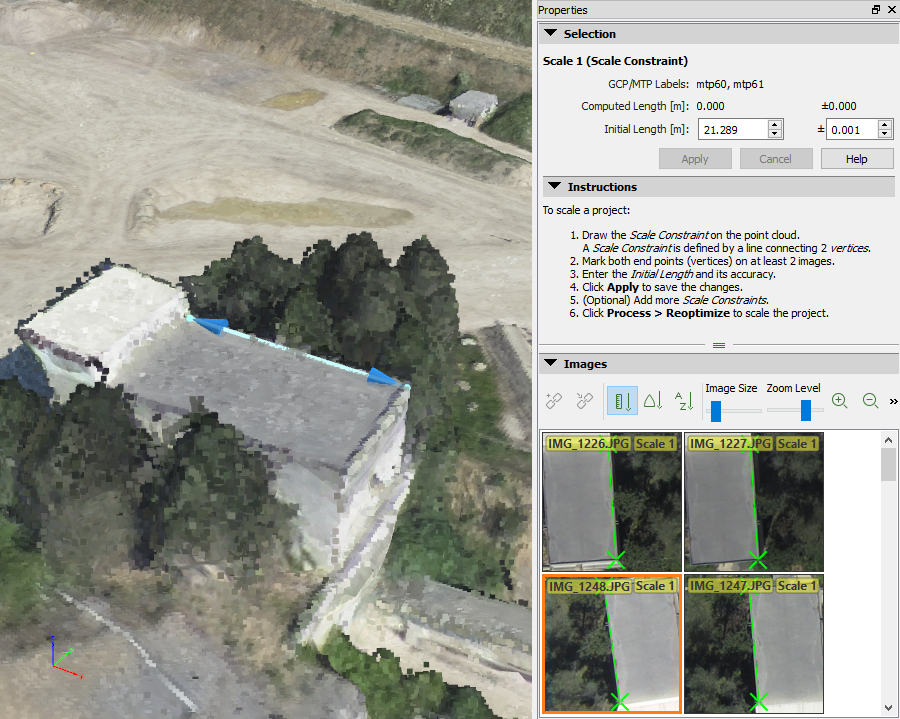Click the Initial Length value field
The image size is (900, 719).
(732, 130)
